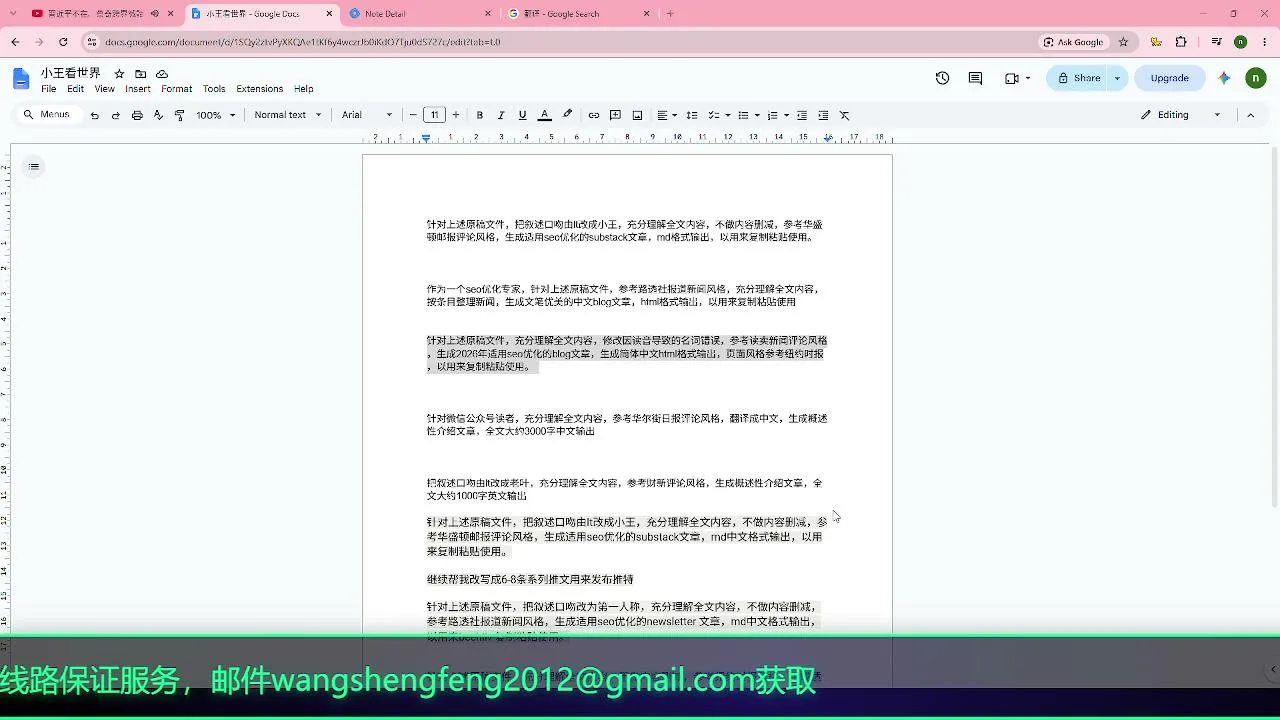The image size is (1280, 720).
Task: Switch to Note Detail browser tab
Action: (420, 14)
